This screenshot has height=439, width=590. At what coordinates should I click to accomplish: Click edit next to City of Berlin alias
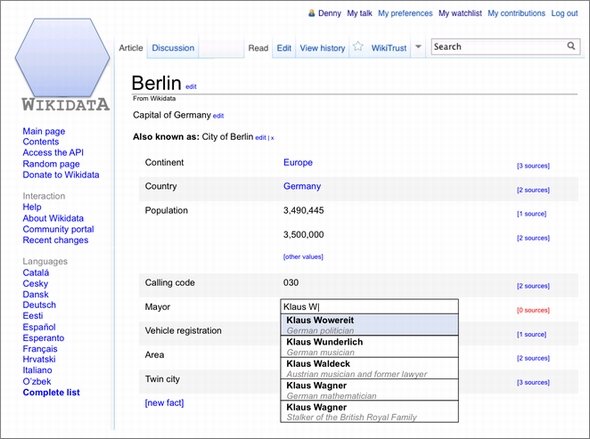(260, 138)
